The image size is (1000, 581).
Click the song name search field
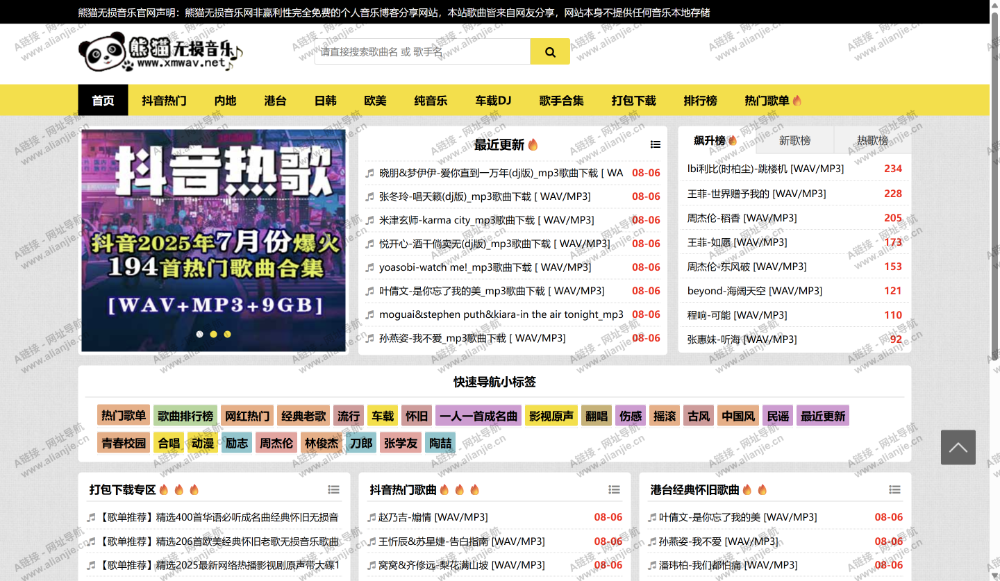pos(422,52)
